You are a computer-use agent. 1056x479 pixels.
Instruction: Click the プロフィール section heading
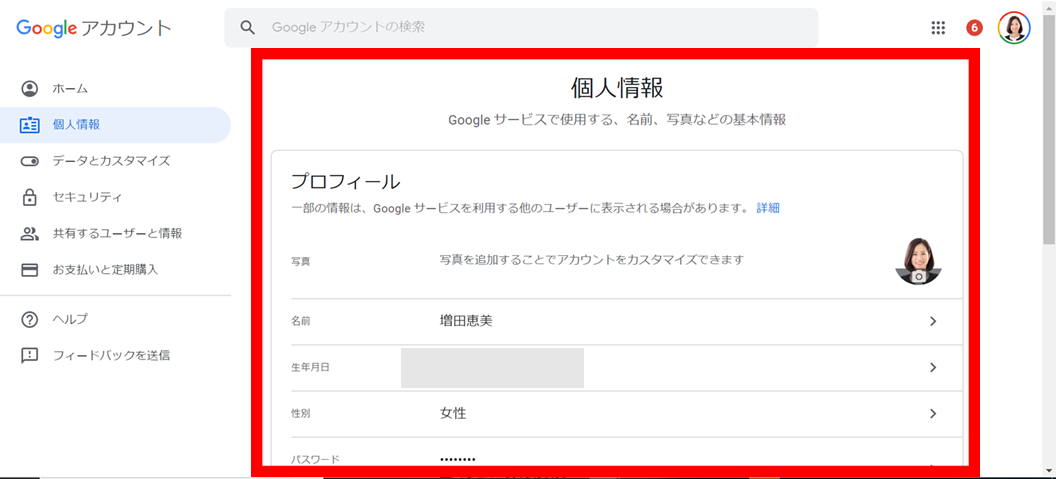point(345,182)
